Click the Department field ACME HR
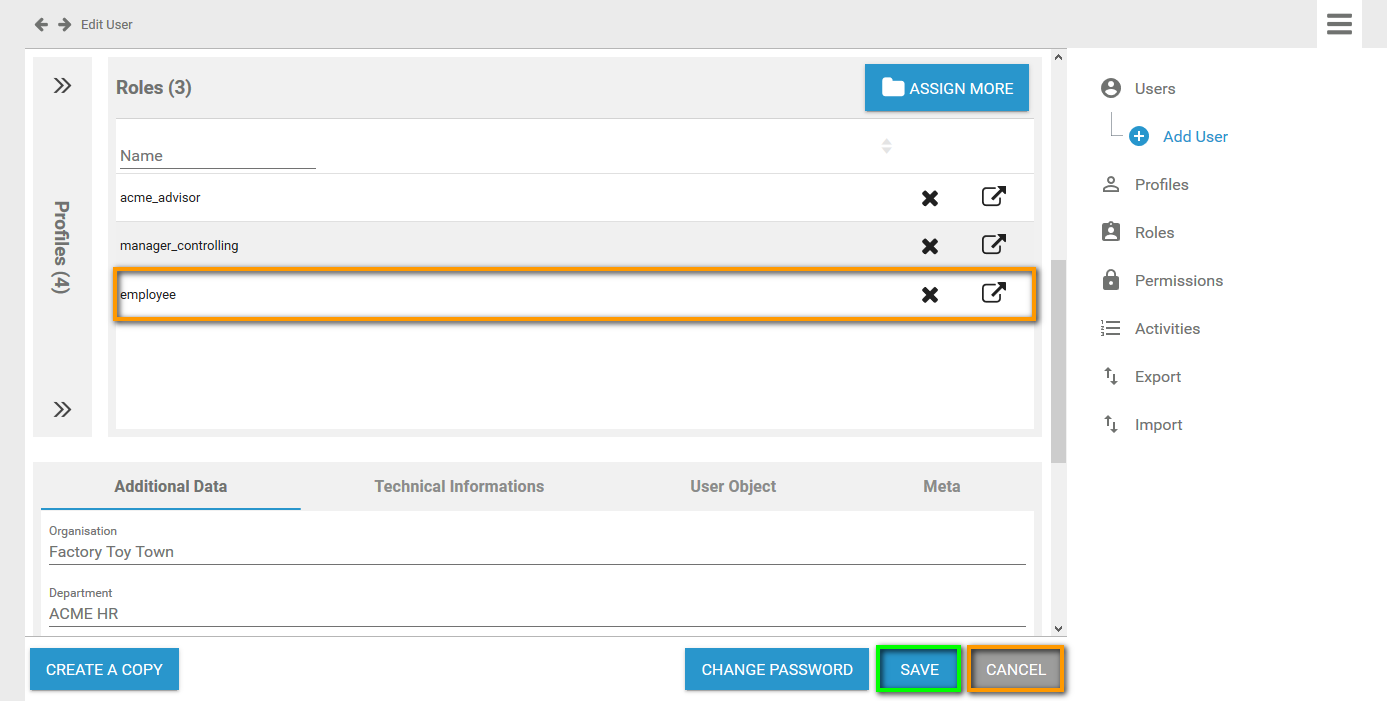The image size is (1387, 701). pyautogui.click(x=537, y=614)
